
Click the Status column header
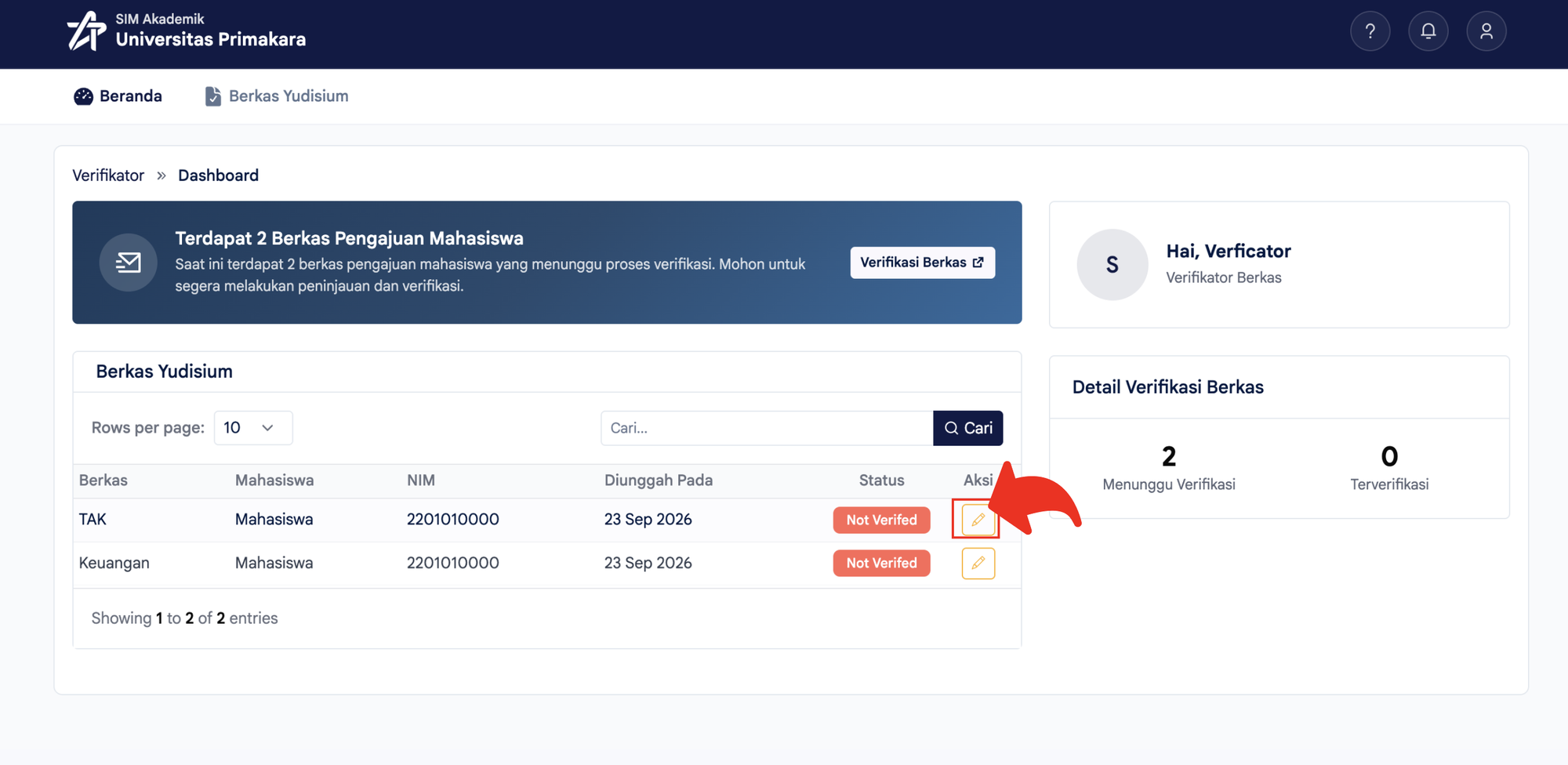(x=881, y=480)
